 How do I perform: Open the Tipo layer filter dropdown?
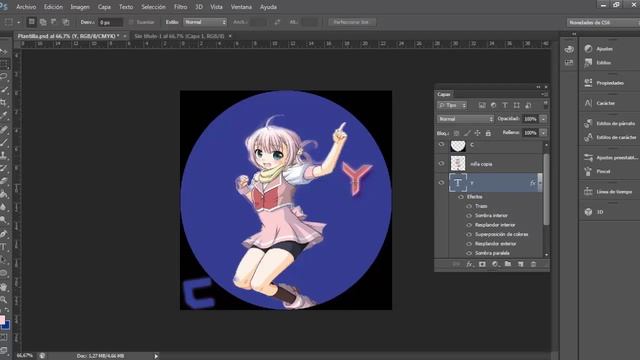point(452,105)
